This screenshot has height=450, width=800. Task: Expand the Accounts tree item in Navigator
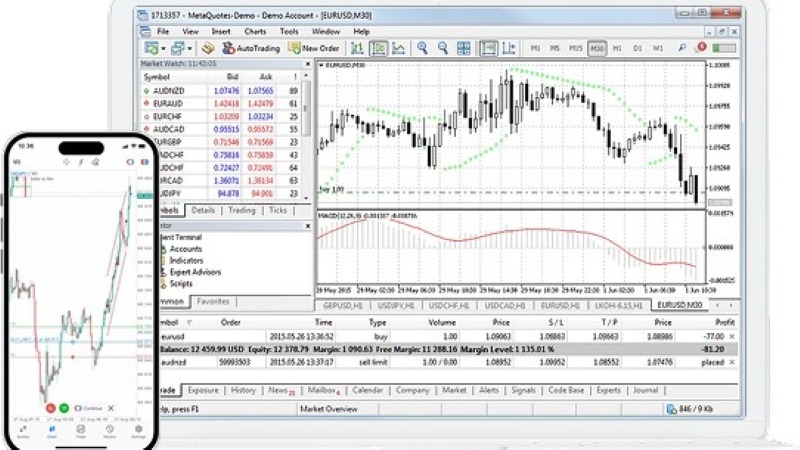(x=186, y=249)
